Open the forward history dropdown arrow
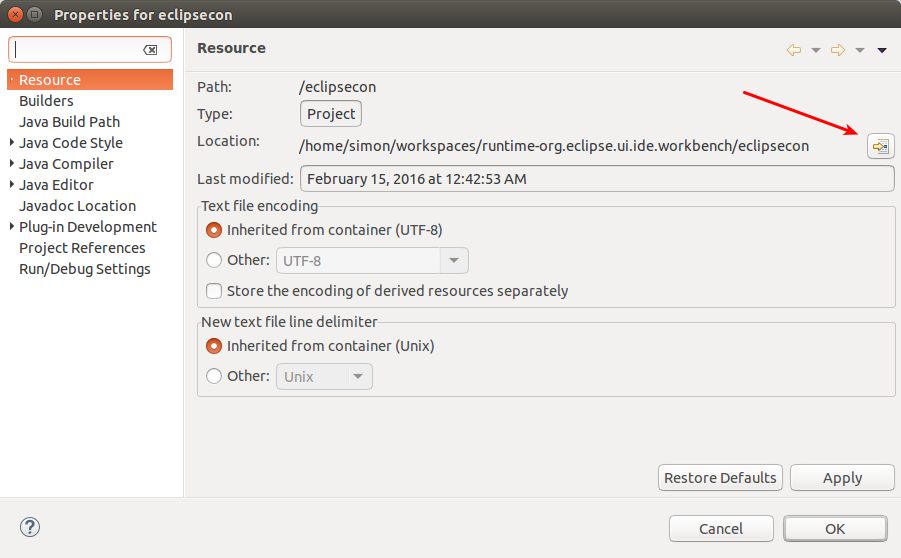This screenshot has width=901, height=558. point(860,51)
